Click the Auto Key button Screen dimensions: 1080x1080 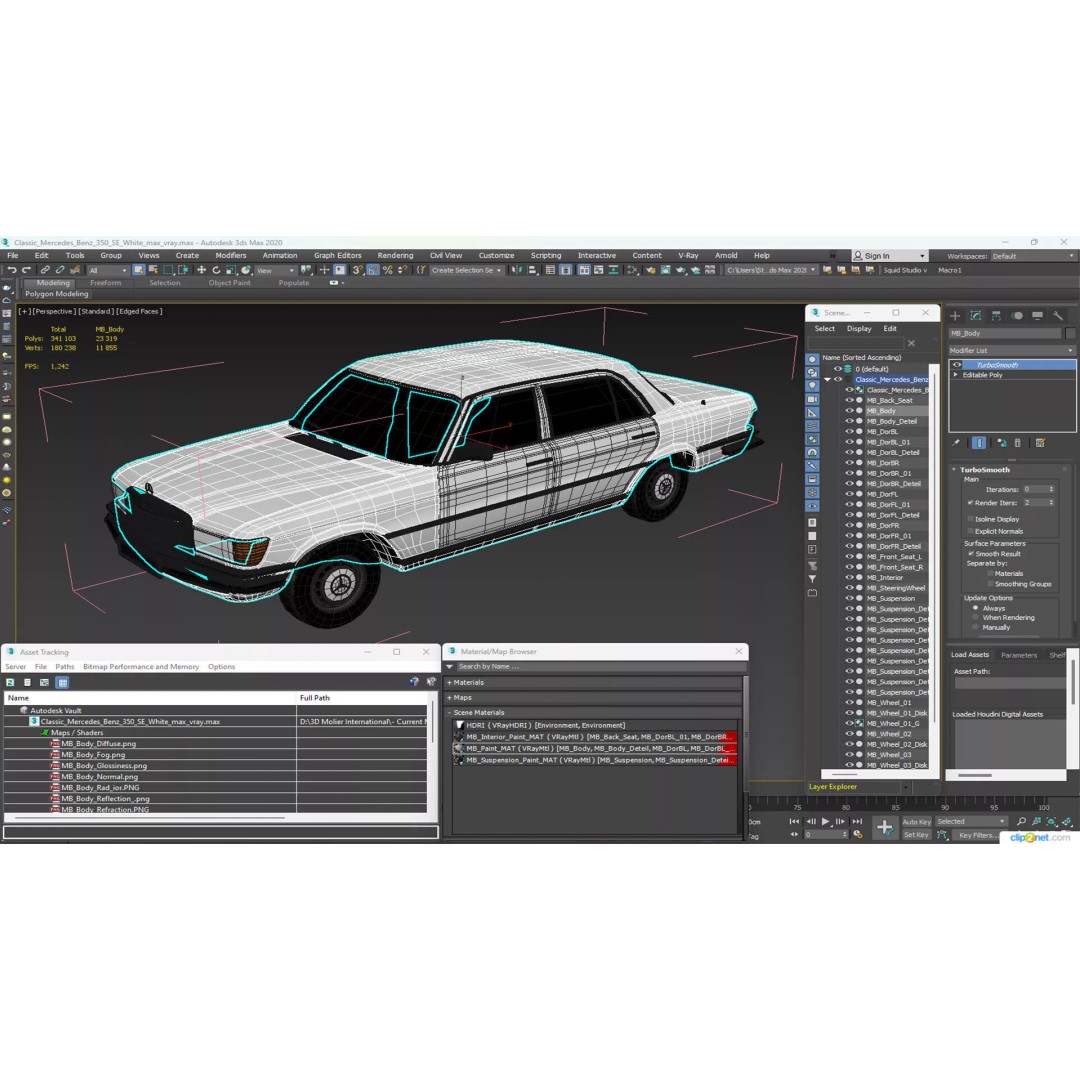[916, 822]
